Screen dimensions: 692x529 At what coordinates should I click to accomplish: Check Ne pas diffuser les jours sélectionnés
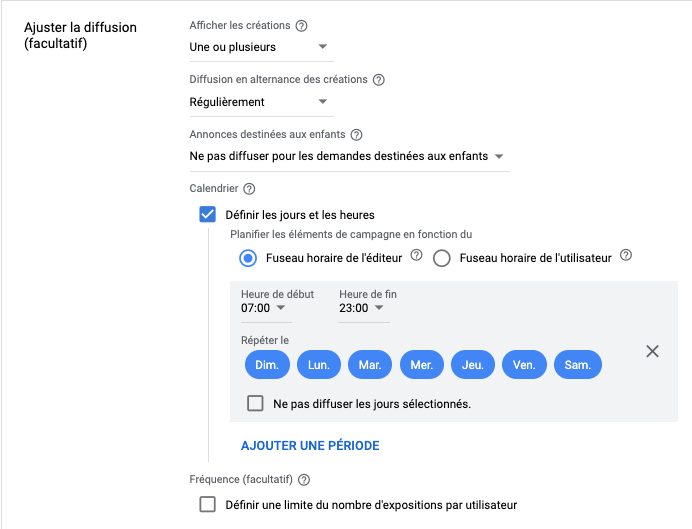tap(255, 403)
